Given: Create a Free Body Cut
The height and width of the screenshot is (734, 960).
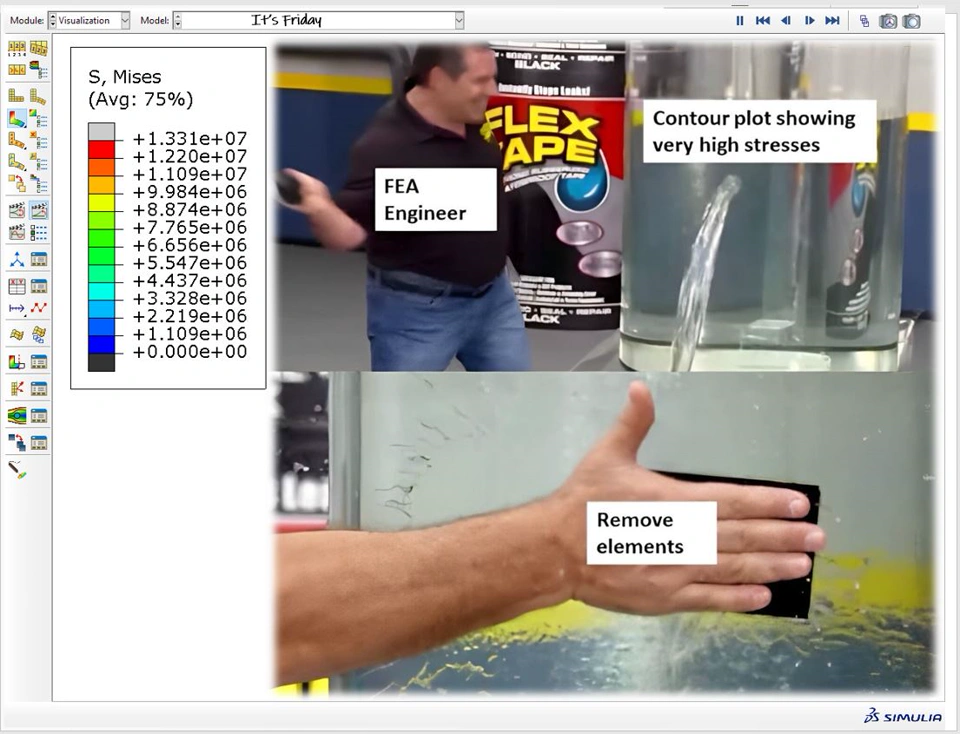Looking at the screenshot, I should click(x=17, y=389).
